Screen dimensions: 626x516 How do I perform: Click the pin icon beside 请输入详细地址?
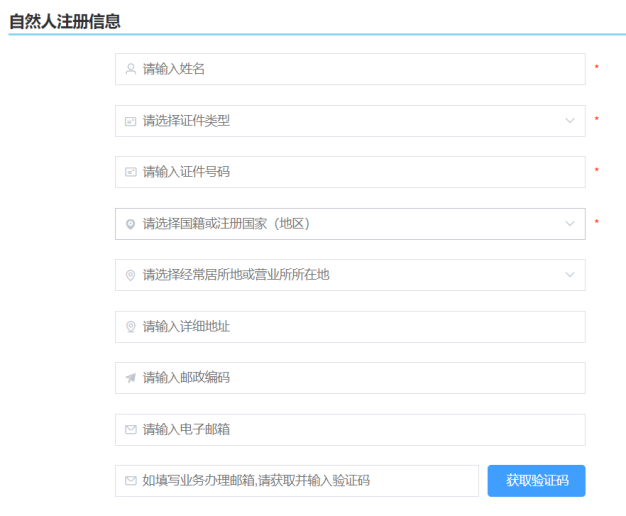(130, 327)
